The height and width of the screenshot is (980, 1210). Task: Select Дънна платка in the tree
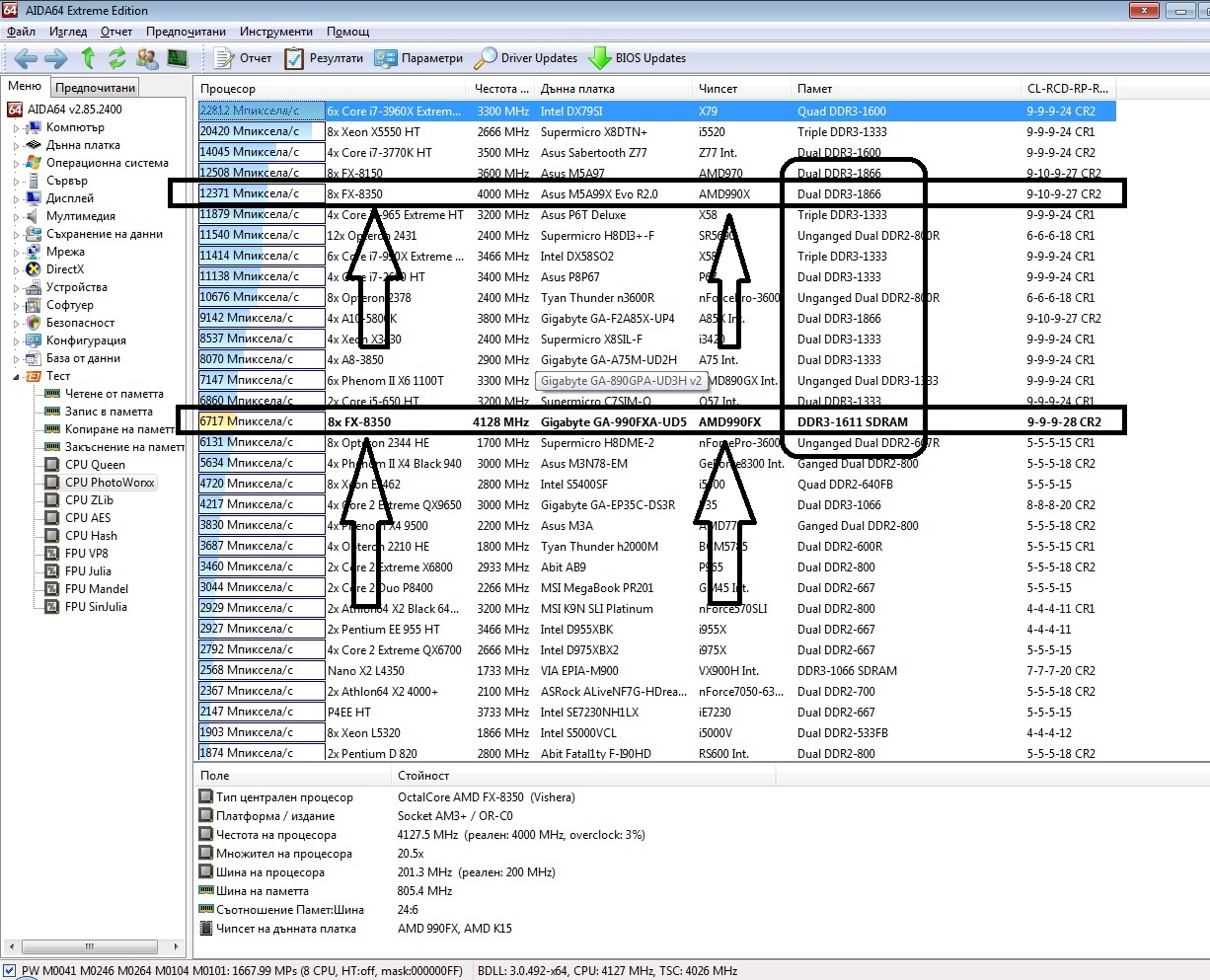[x=83, y=145]
